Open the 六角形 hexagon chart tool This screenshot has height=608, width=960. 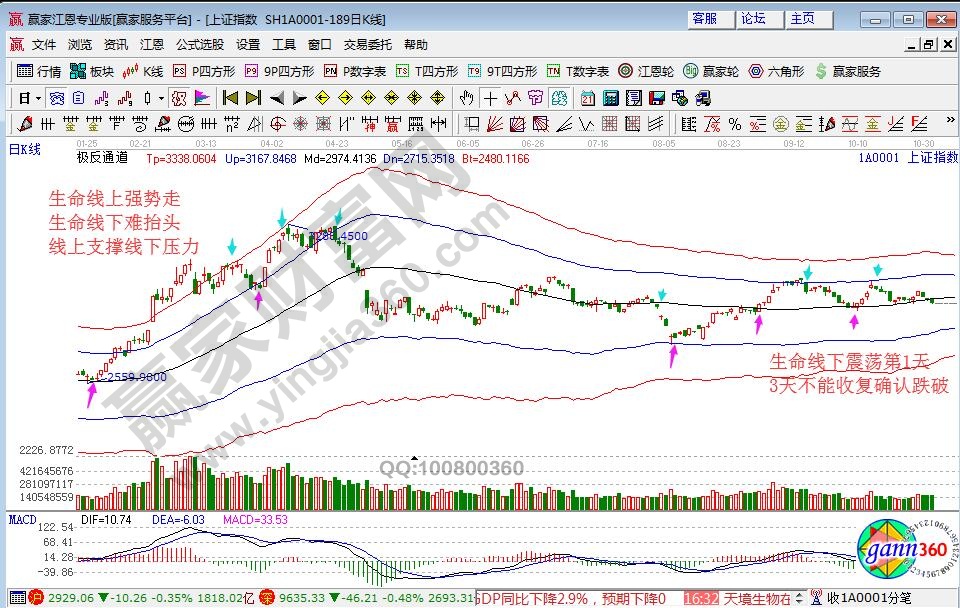click(x=776, y=71)
